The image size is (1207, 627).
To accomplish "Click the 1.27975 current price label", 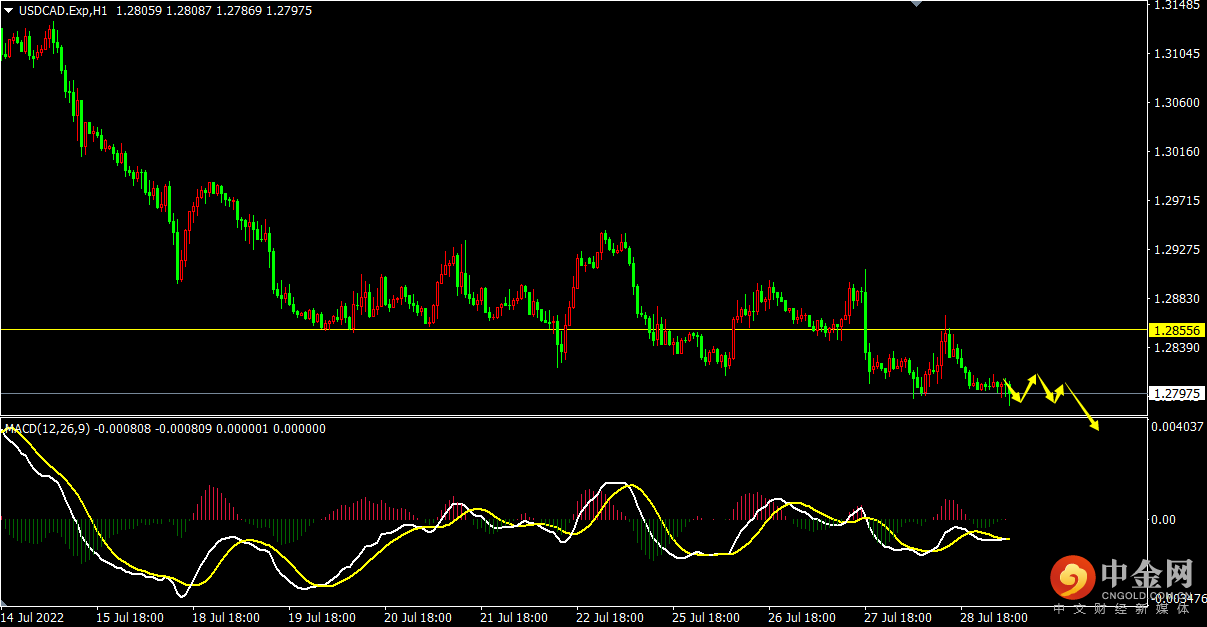I will coord(1176,393).
